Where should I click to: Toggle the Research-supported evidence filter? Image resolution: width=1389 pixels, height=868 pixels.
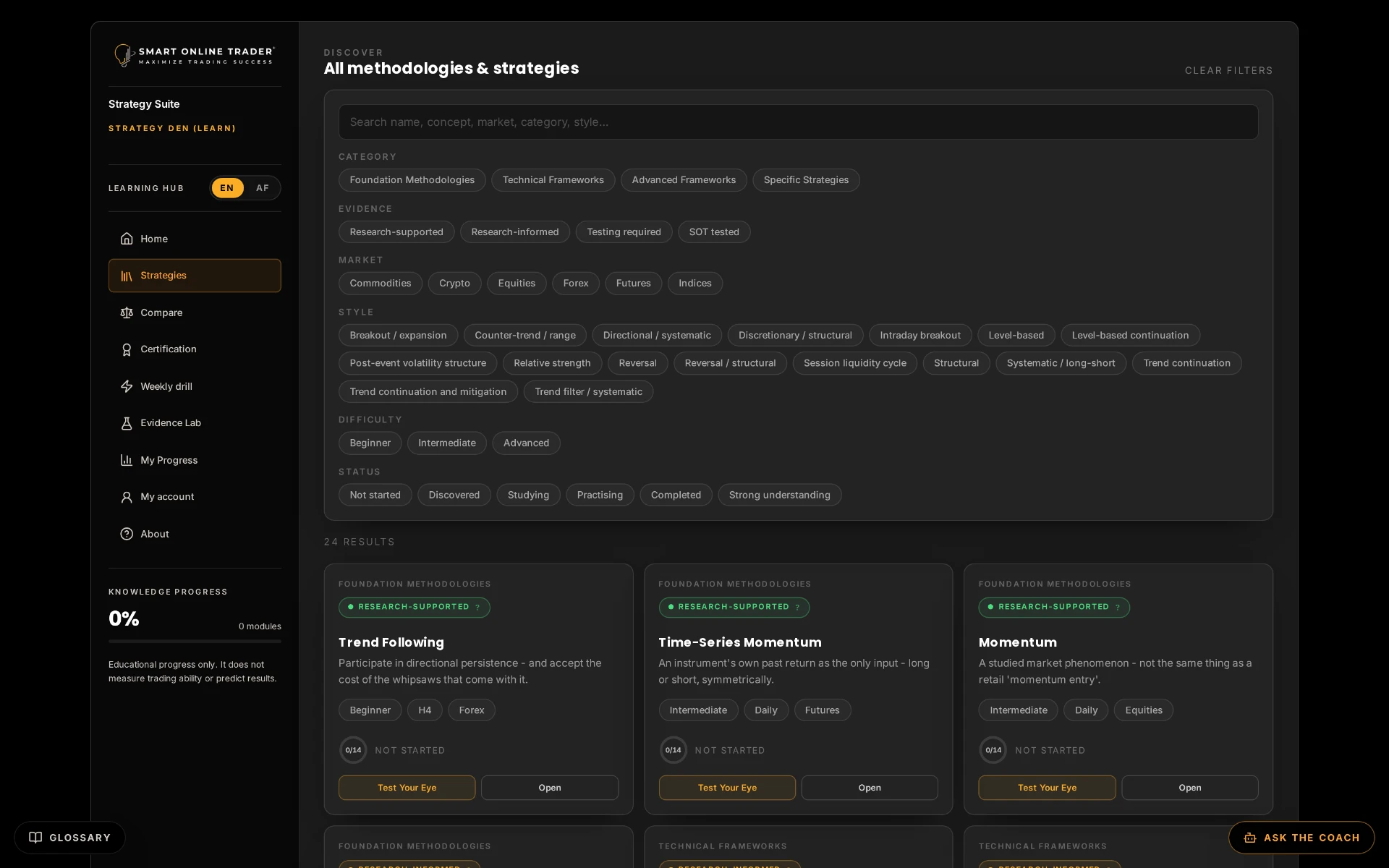396,232
